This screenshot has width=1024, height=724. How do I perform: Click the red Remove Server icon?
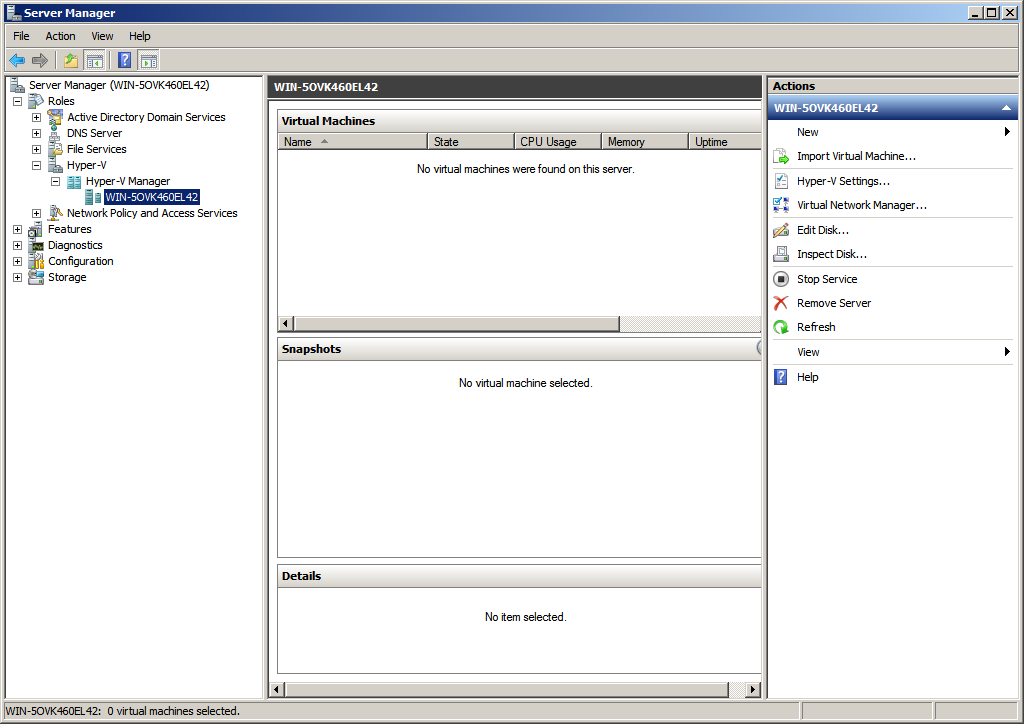click(x=781, y=303)
